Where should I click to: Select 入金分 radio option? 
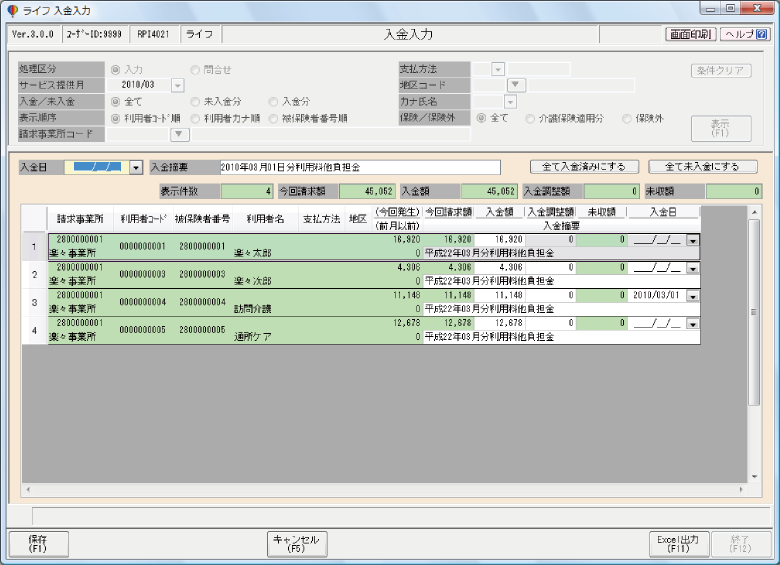click(x=273, y=101)
